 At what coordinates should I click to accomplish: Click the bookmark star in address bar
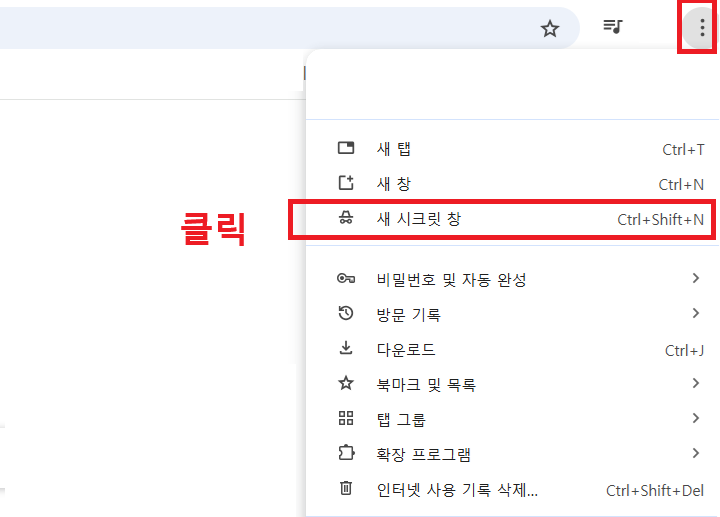[x=550, y=29]
